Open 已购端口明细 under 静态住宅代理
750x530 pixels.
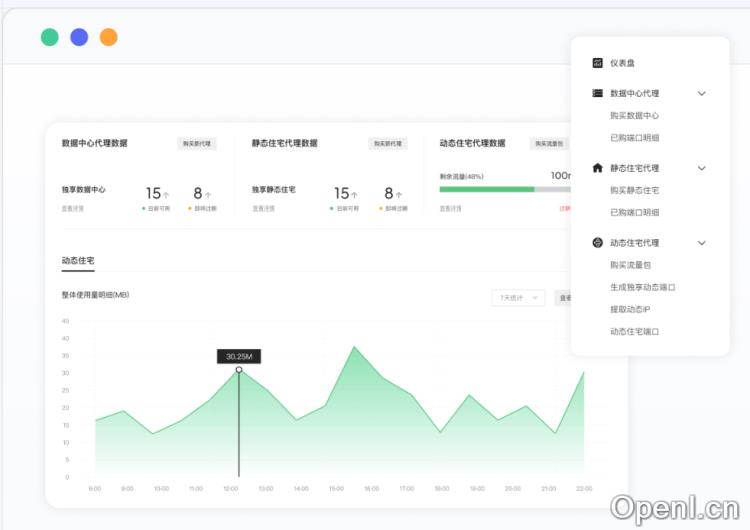point(634,212)
